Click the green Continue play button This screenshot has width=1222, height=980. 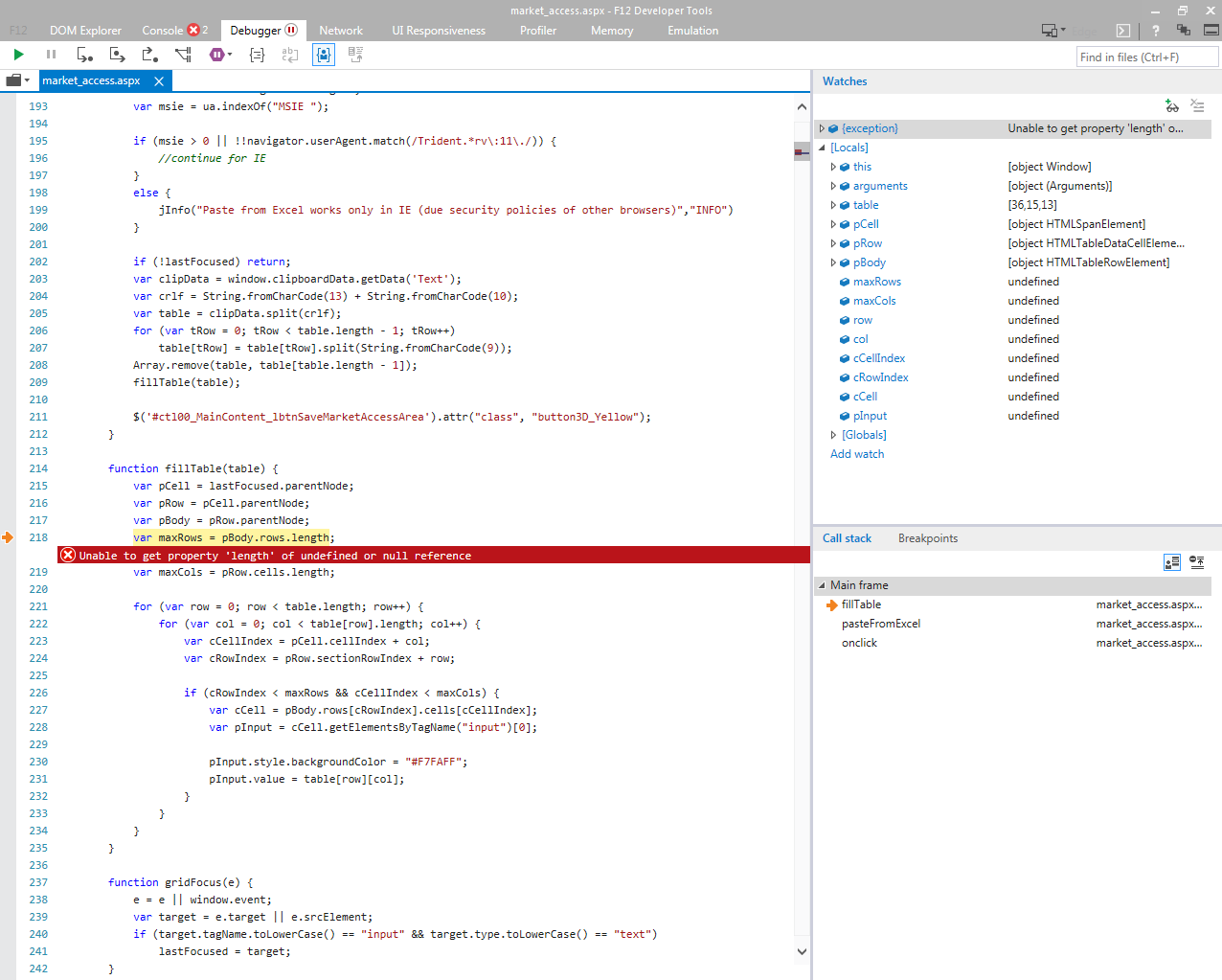(x=18, y=55)
